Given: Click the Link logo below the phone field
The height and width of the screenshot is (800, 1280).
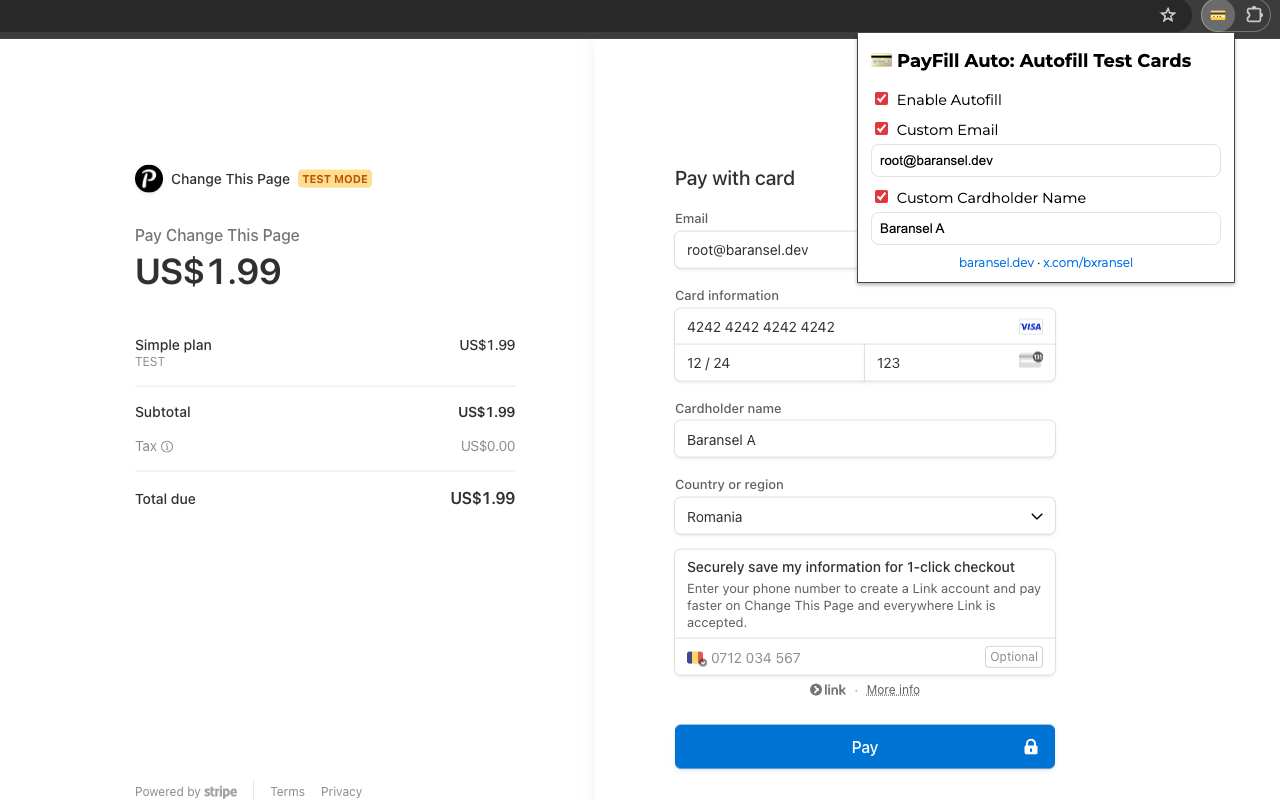Looking at the screenshot, I should click(x=828, y=690).
